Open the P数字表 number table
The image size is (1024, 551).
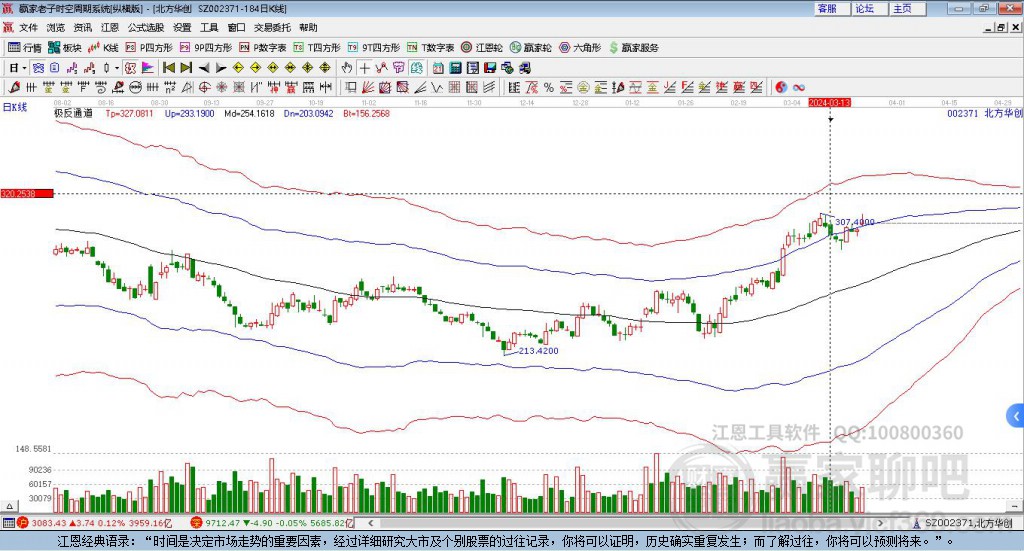263,48
